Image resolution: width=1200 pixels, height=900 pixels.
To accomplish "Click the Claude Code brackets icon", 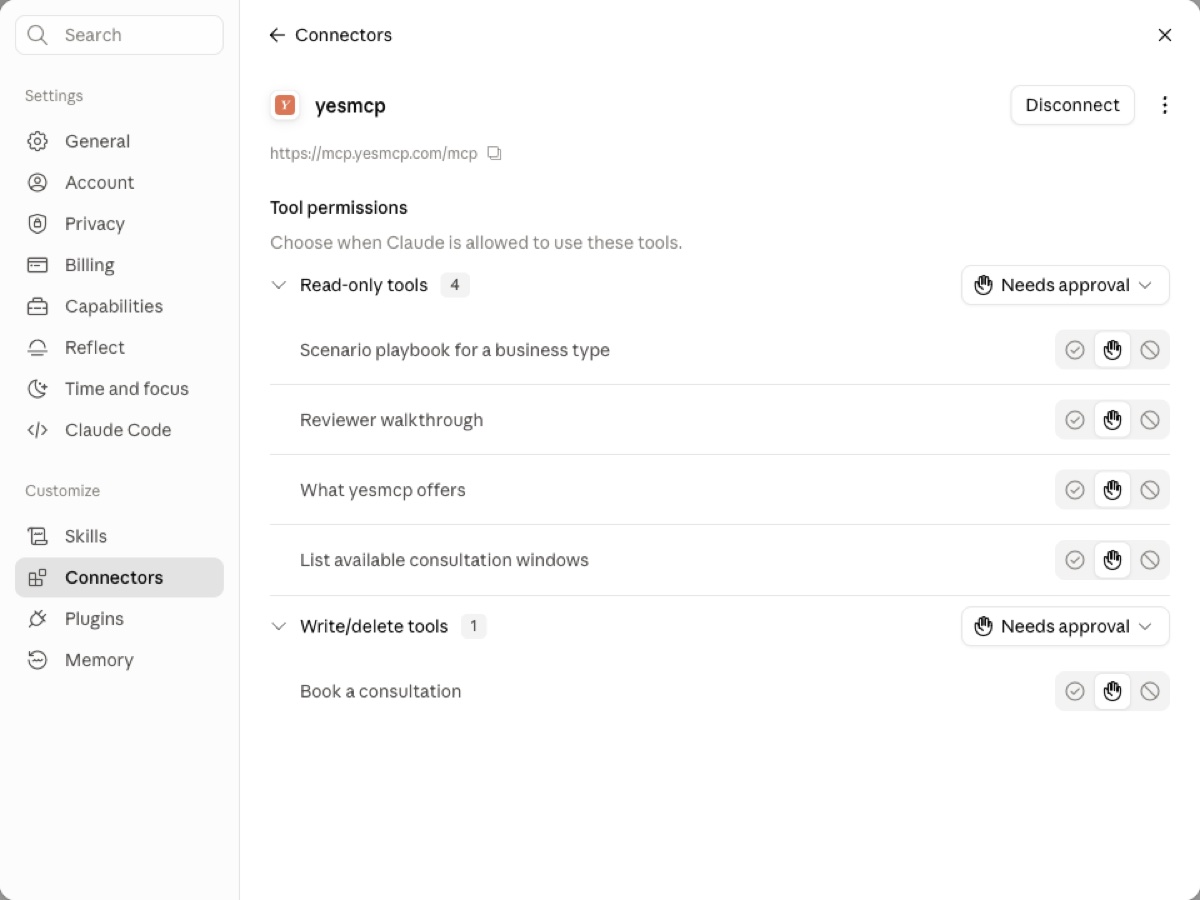I will [38, 430].
